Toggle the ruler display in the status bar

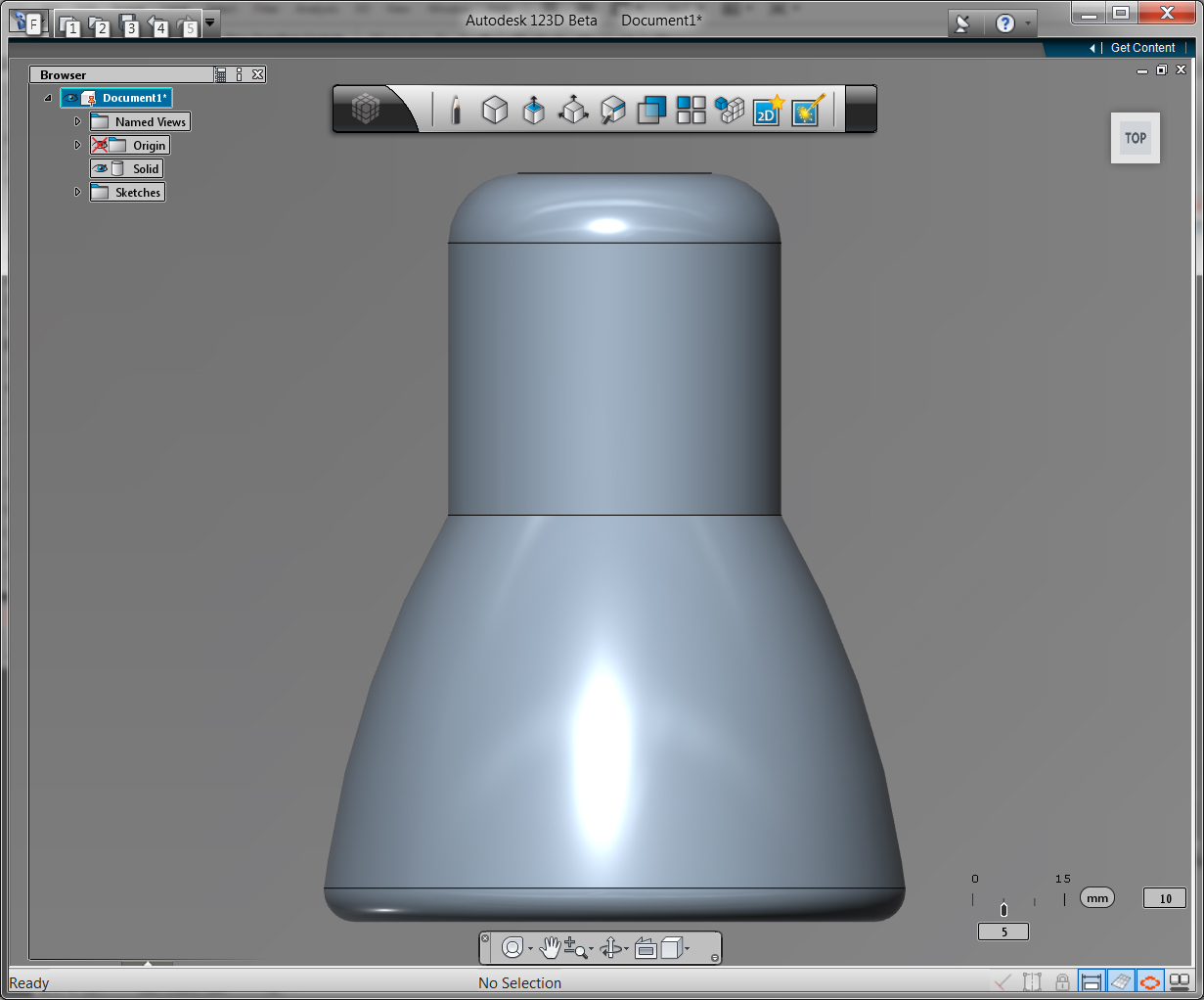(1092, 982)
